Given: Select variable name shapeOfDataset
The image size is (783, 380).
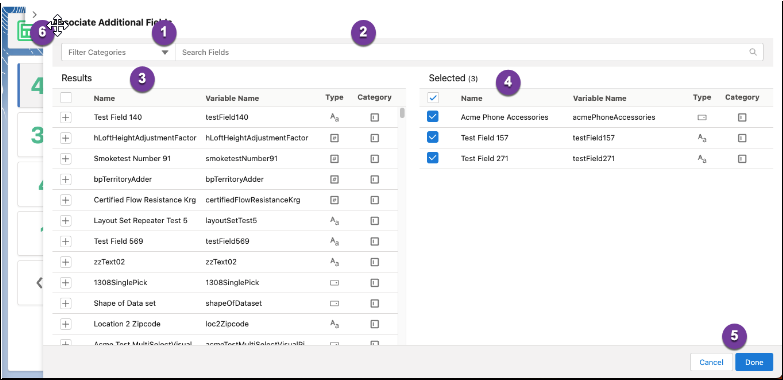Looking at the screenshot, I should point(234,303).
